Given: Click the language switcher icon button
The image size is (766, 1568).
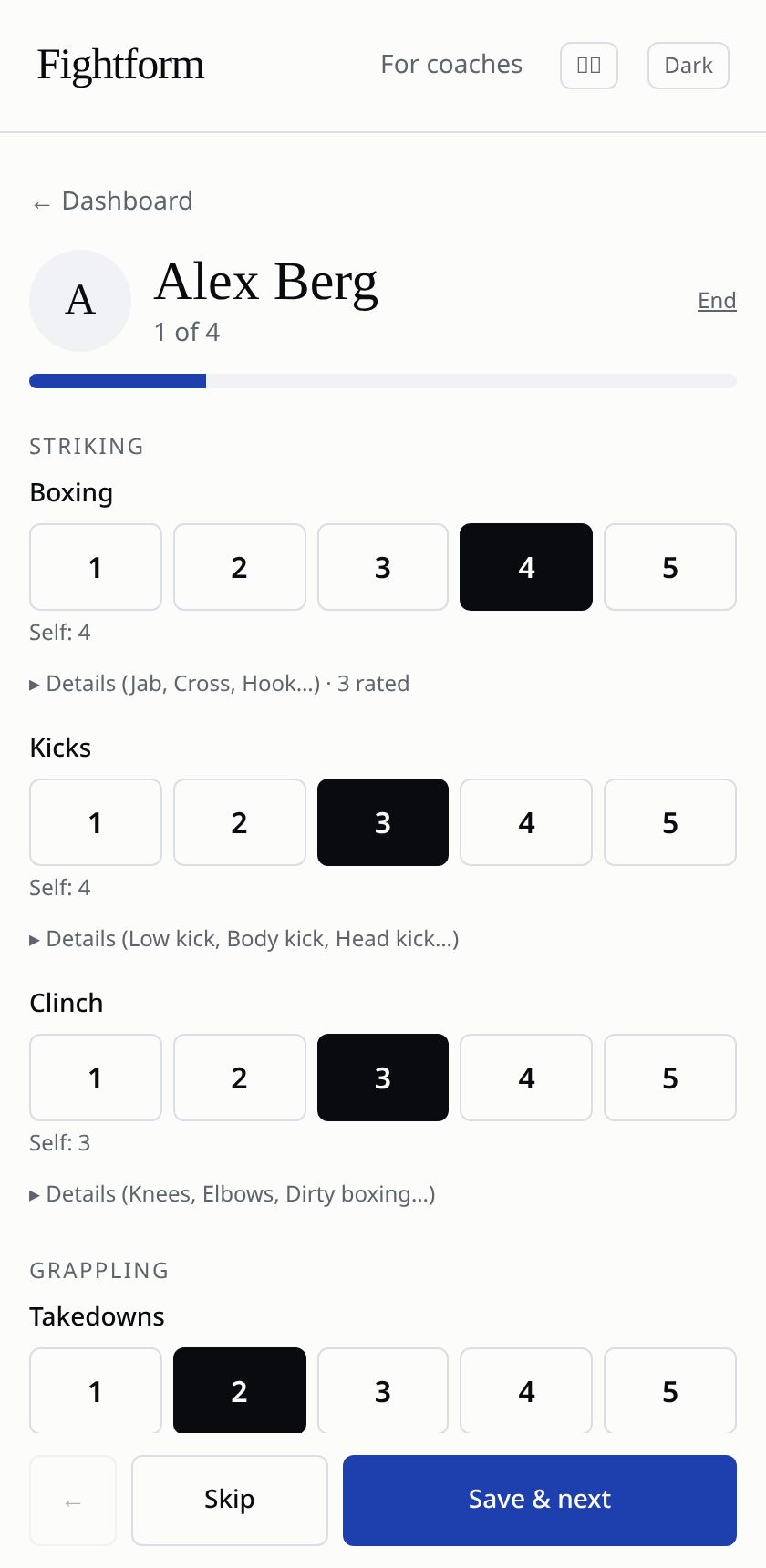Looking at the screenshot, I should (589, 66).
